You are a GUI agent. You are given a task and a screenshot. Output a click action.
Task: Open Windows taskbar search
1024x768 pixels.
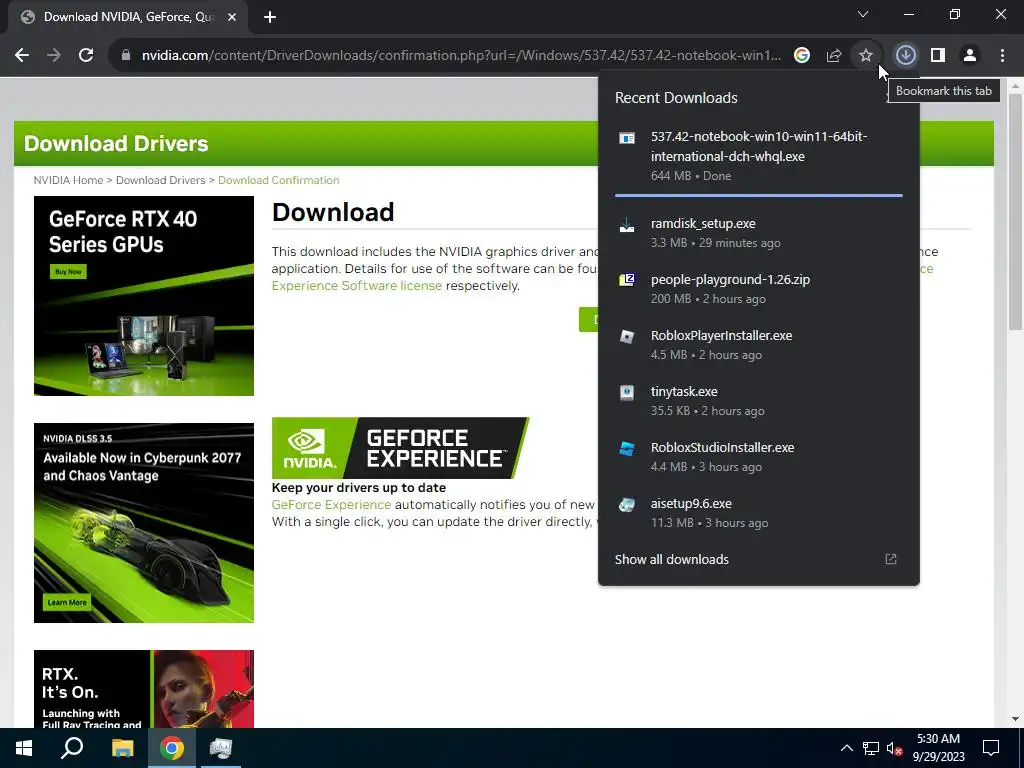(72, 748)
